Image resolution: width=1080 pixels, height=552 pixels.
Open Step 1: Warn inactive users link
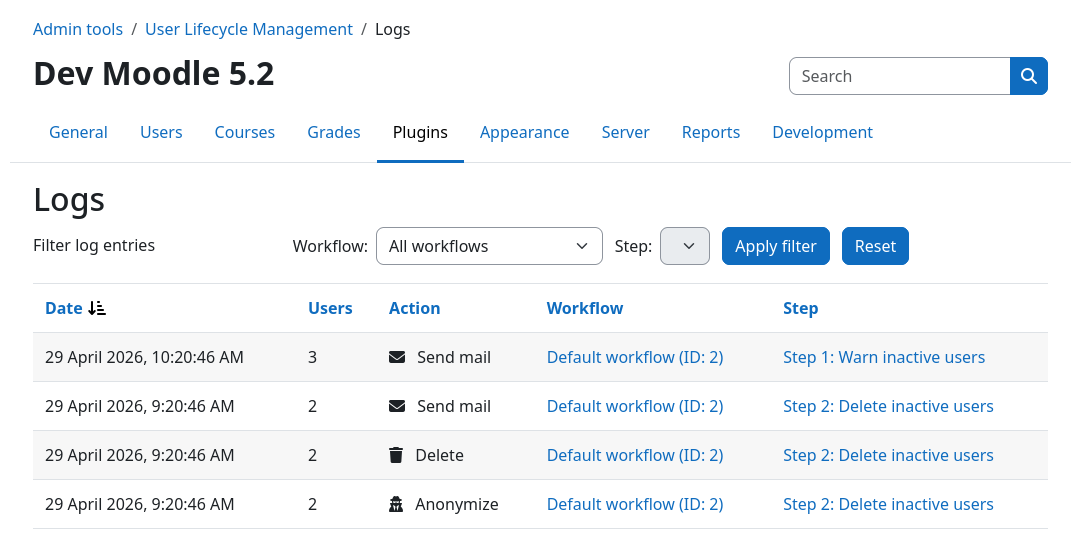[x=884, y=358]
